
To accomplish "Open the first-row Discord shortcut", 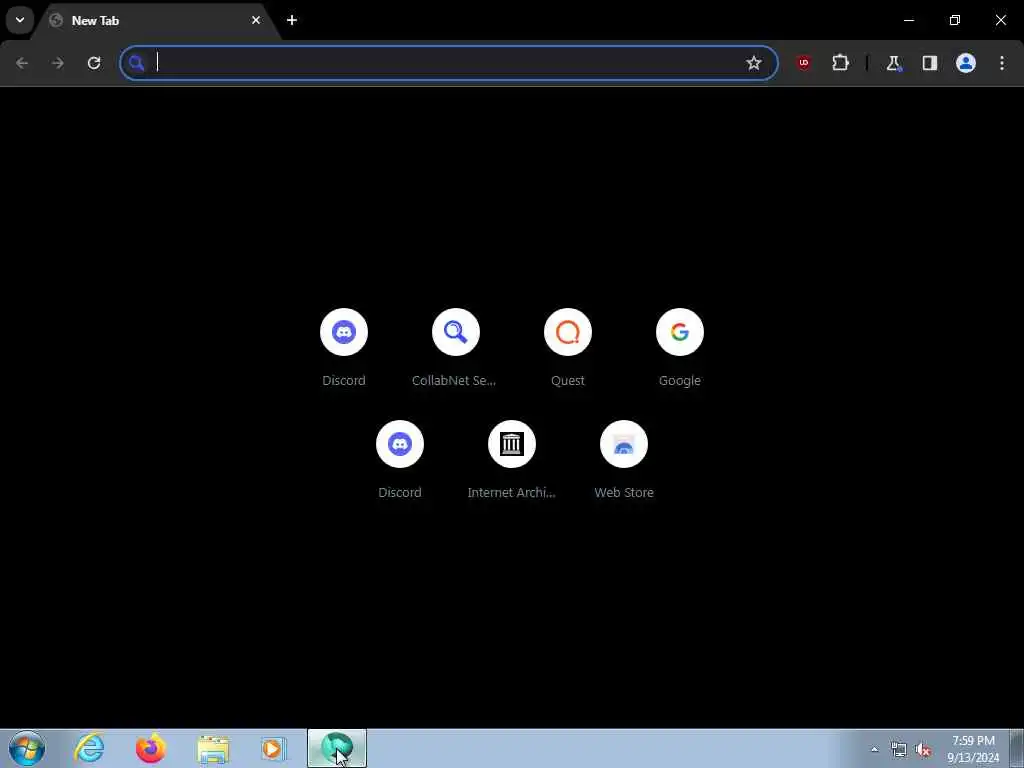I will click(344, 347).
